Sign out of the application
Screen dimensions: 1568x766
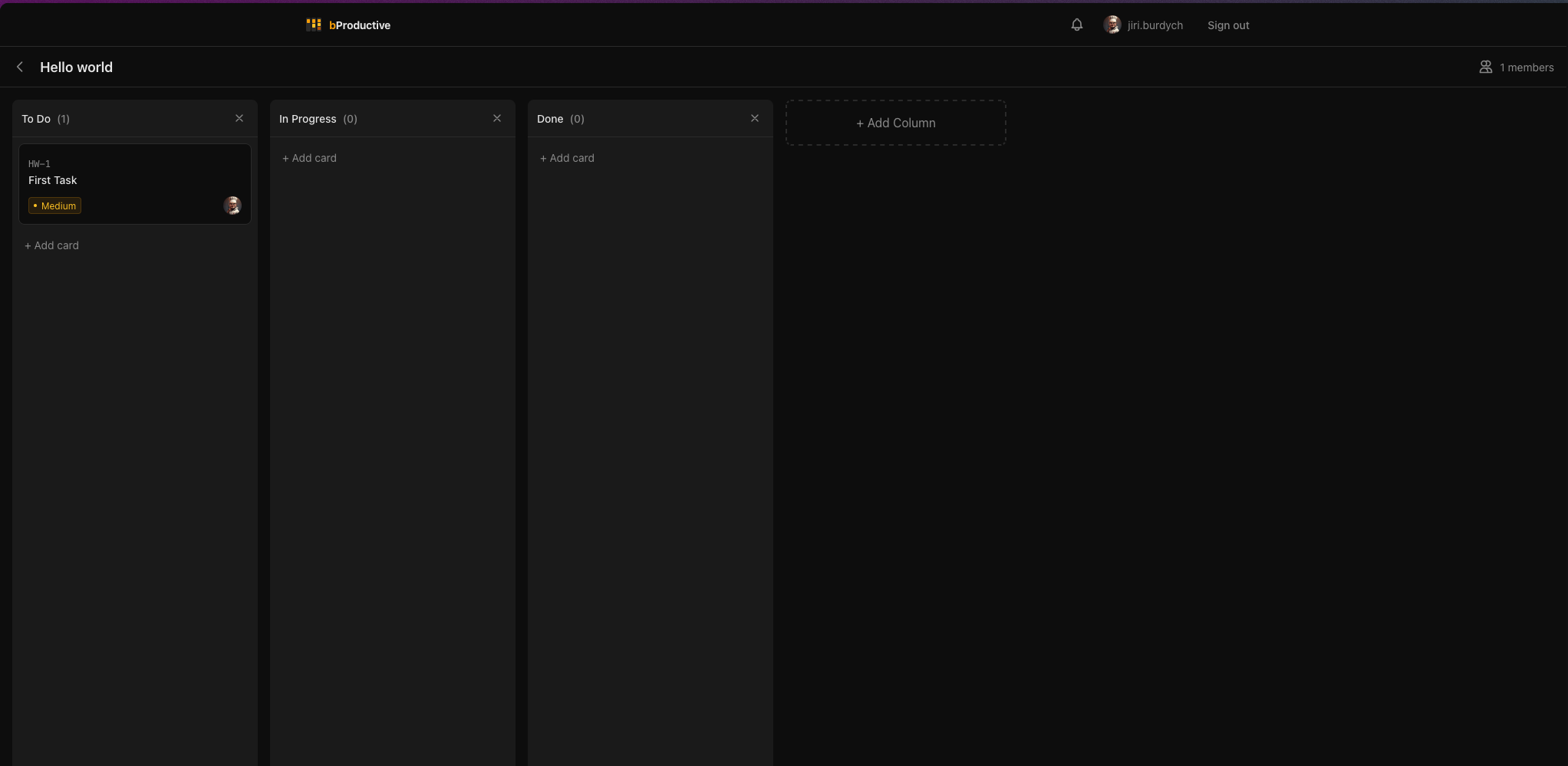point(1227,25)
